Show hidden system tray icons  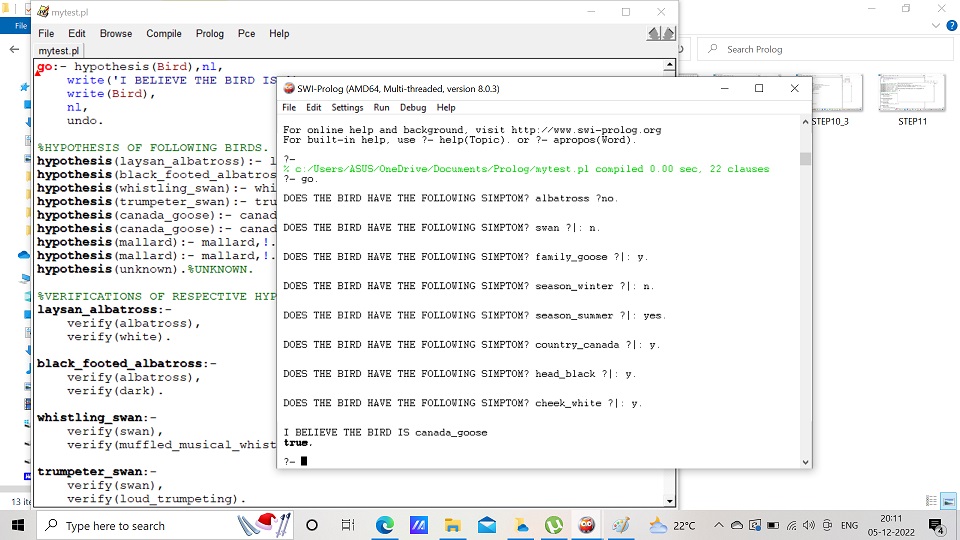click(x=719, y=525)
